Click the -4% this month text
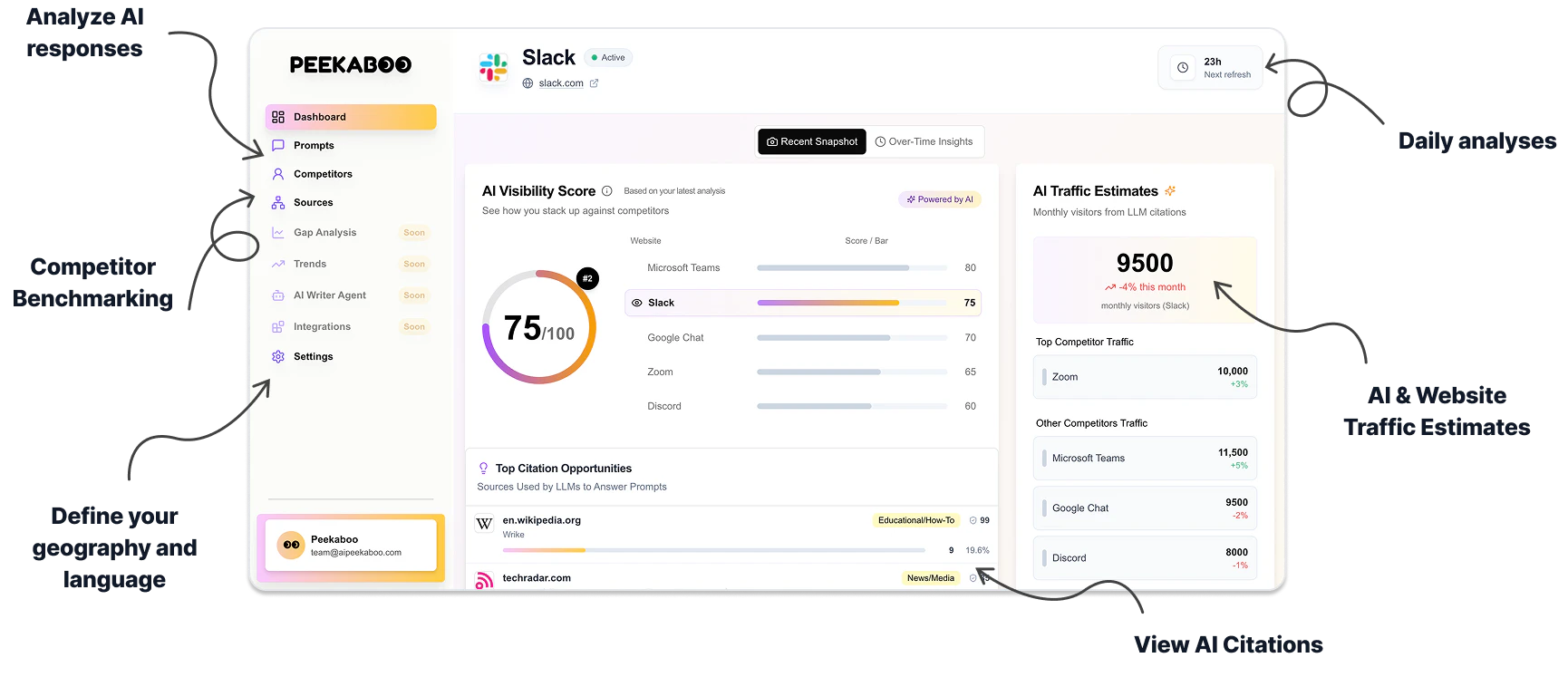 point(1151,287)
